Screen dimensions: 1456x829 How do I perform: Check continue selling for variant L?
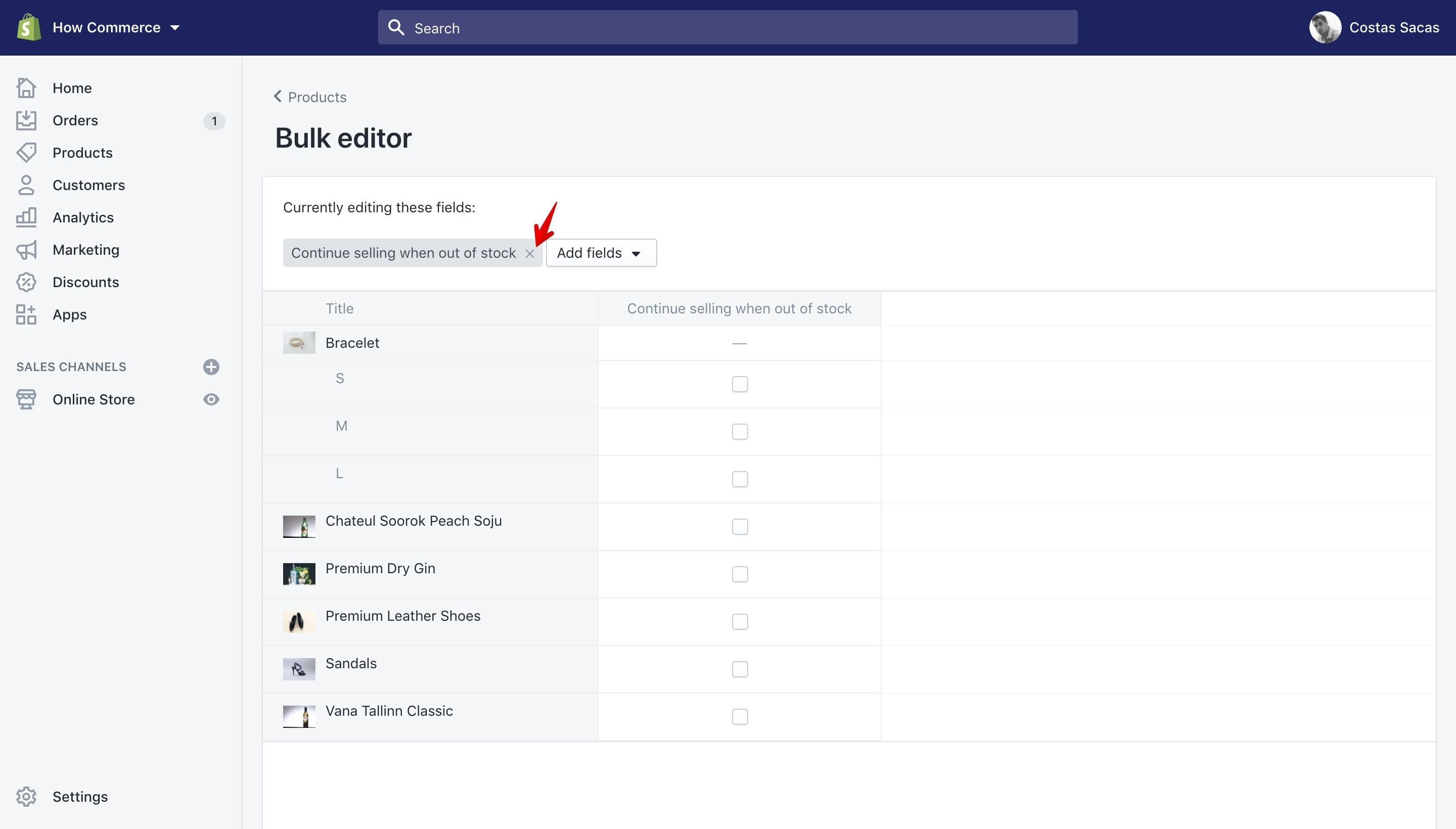pos(740,479)
